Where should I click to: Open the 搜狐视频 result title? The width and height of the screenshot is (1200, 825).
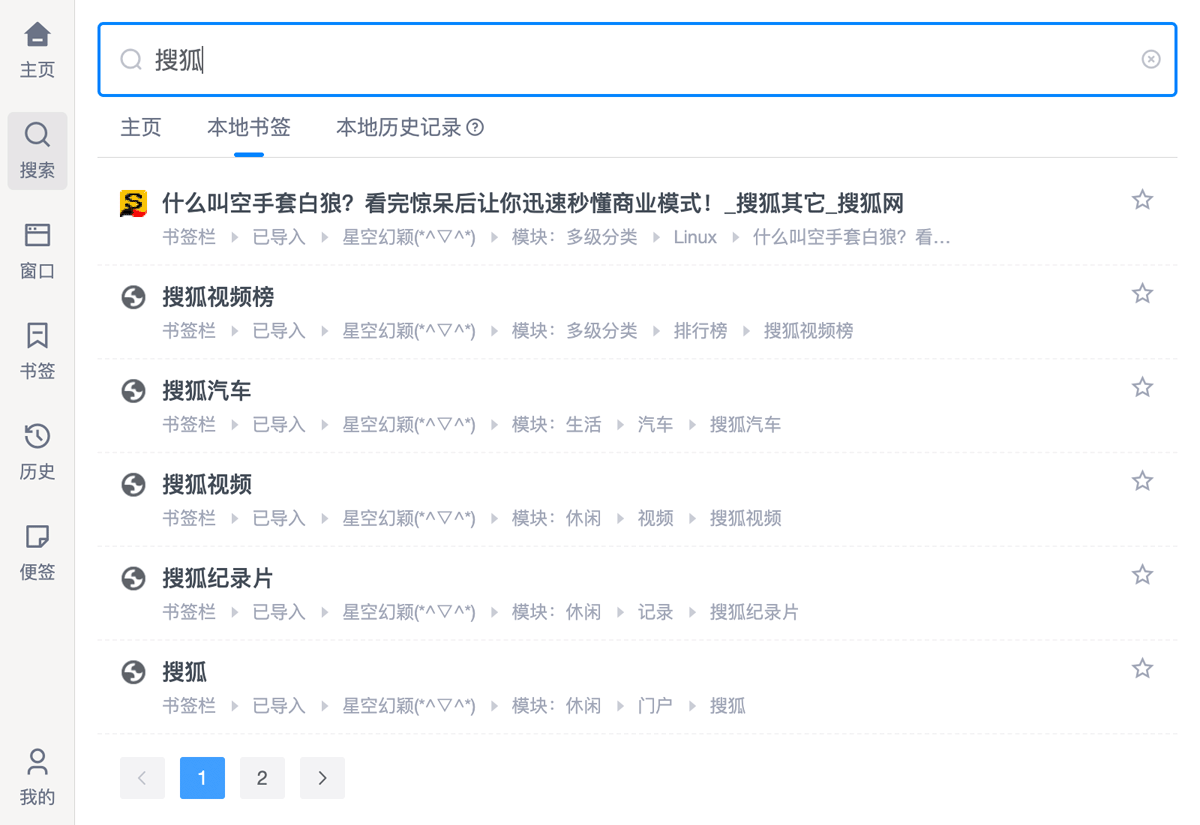207,485
